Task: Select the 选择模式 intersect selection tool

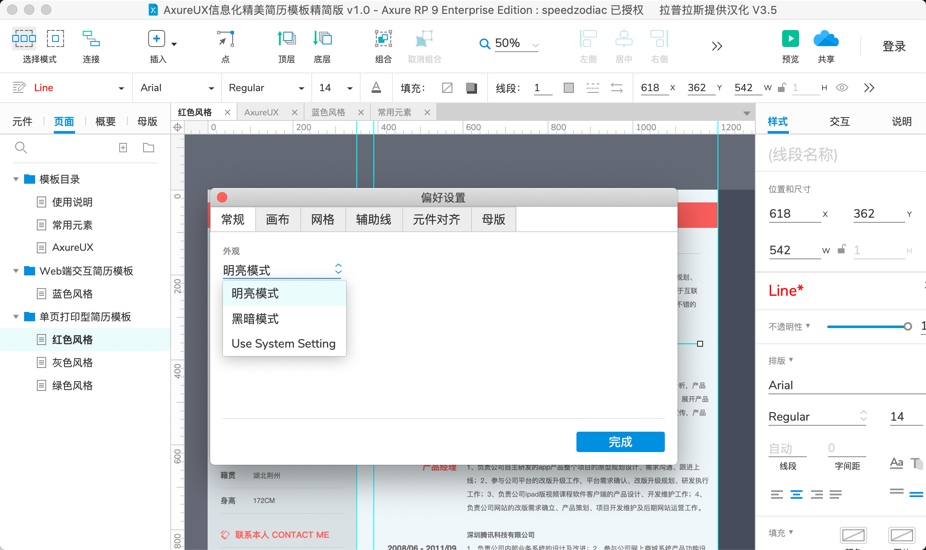Action: click(24, 39)
